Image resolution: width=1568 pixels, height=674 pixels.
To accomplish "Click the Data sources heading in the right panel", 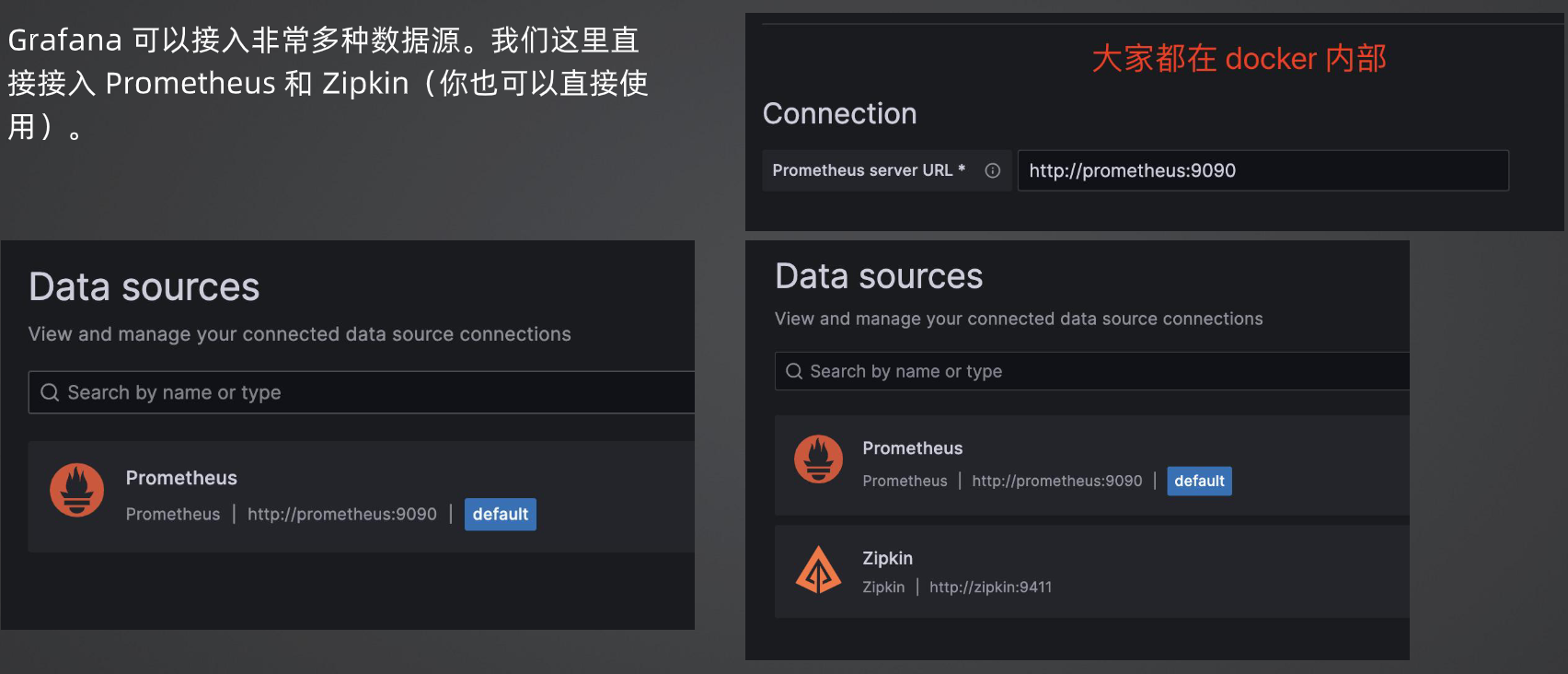I will click(x=879, y=276).
